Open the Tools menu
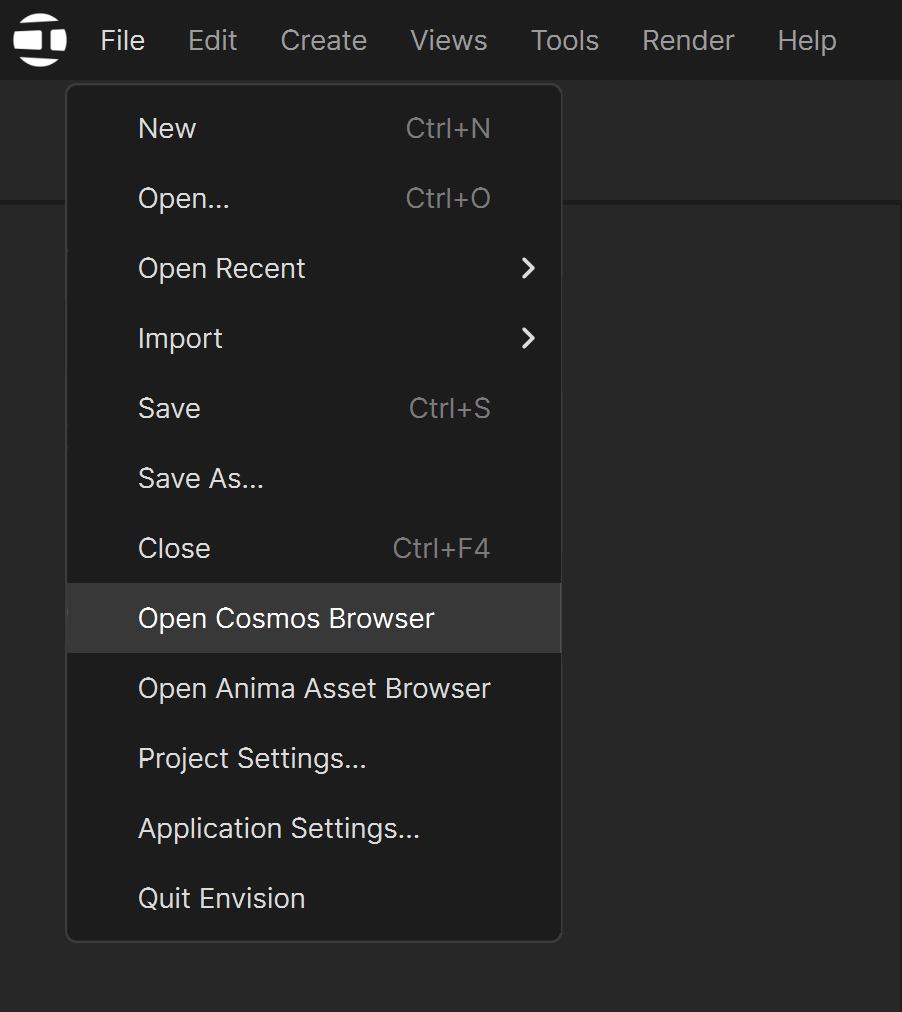This screenshot has height=1012, width=902. tap(565, 40)
